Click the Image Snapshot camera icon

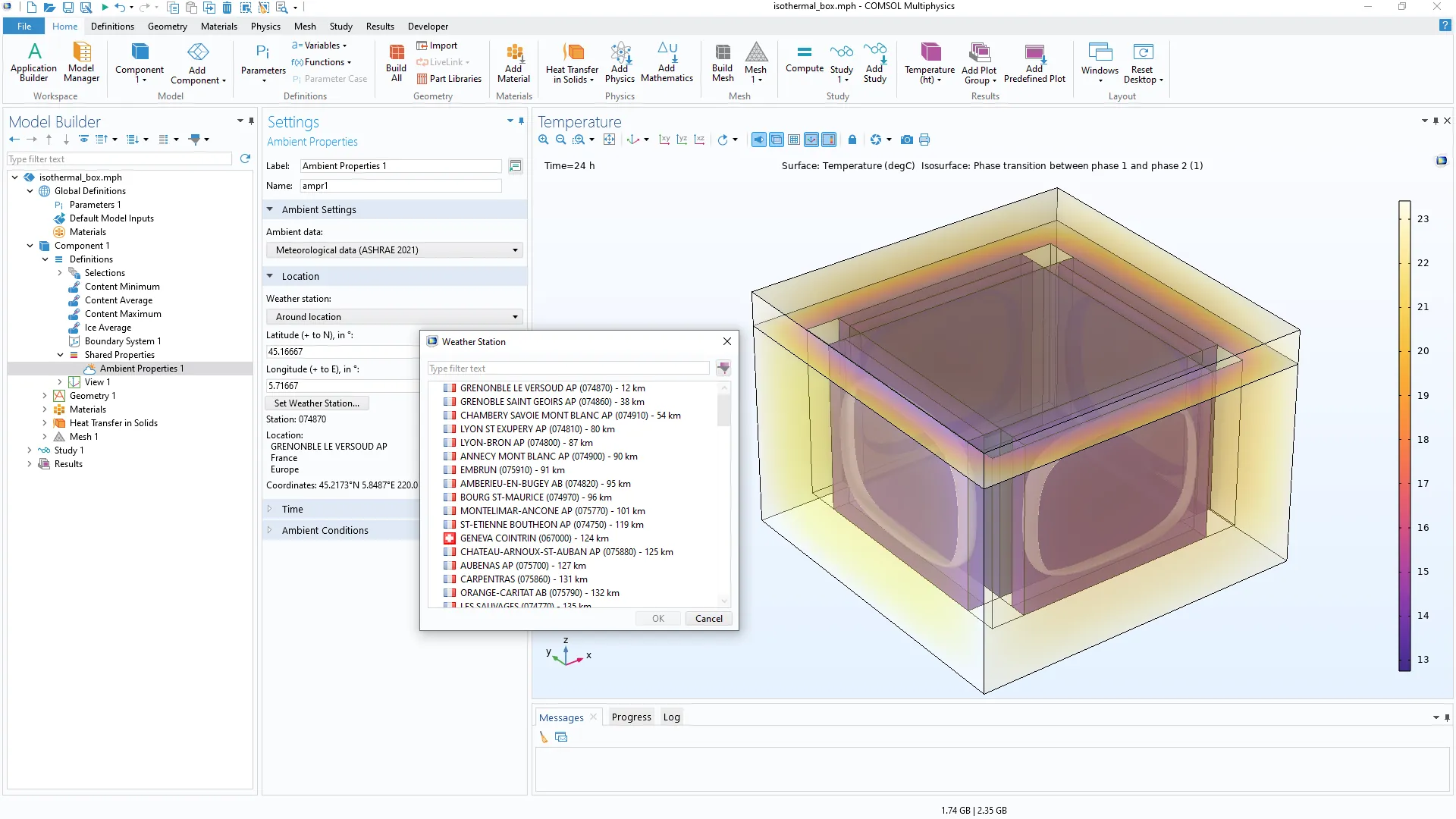pyautogui.click(x=906, y=140)
